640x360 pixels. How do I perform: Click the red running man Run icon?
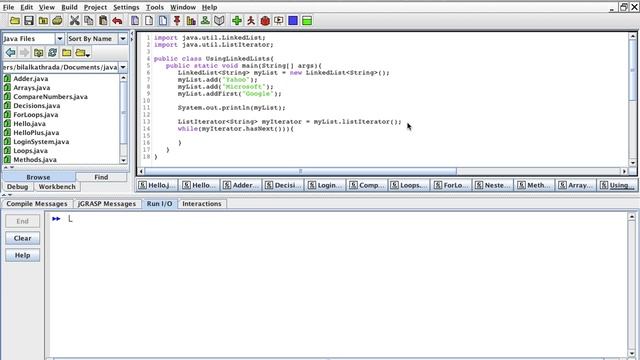[251, 21]
